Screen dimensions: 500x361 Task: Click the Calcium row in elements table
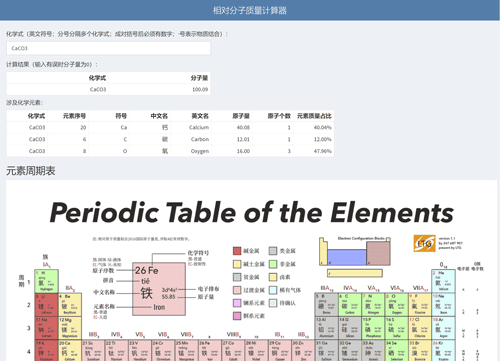pyautogui.click(x=170, y=128)
